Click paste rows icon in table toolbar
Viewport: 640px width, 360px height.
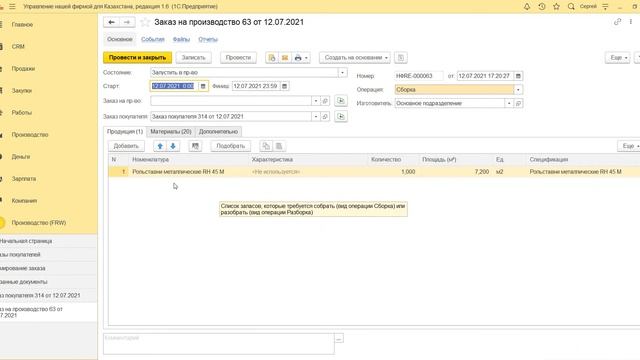pos(279,146)
